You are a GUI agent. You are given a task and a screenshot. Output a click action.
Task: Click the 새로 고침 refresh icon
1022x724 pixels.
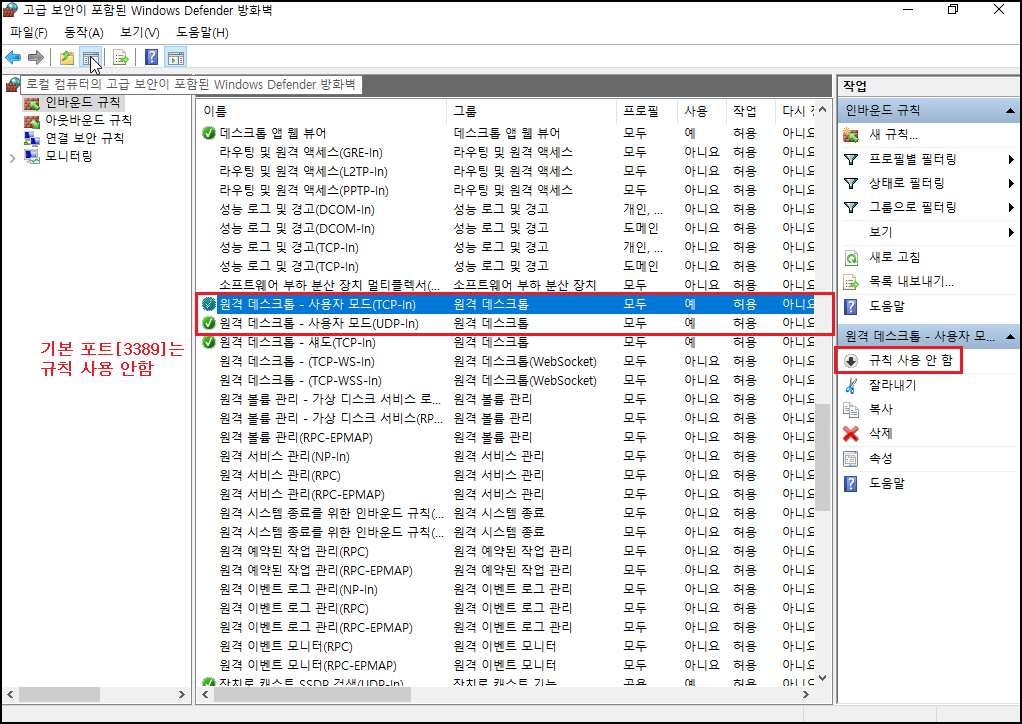[x=851, y=257]
